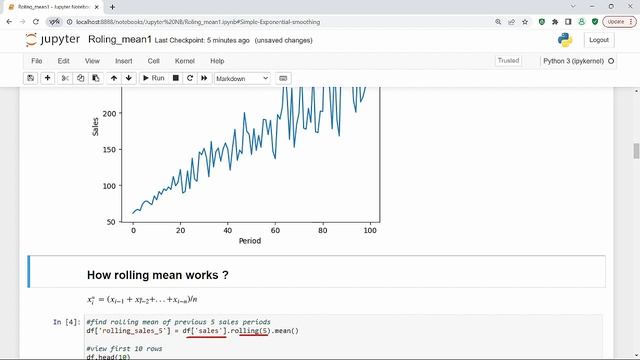This screenshot has width=640, height=360.
Task: Go forward in browser history
Action: click(22, 22)
